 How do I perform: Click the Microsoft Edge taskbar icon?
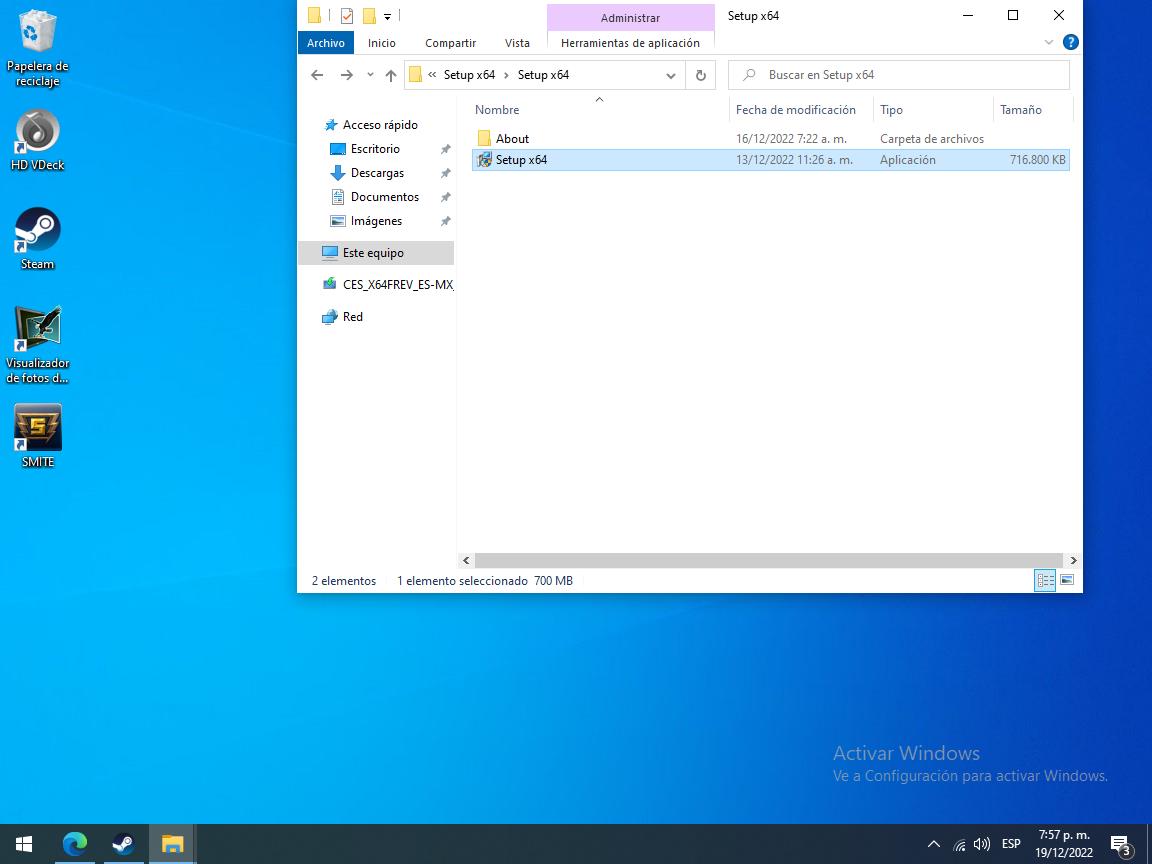[x=75, y=844]
